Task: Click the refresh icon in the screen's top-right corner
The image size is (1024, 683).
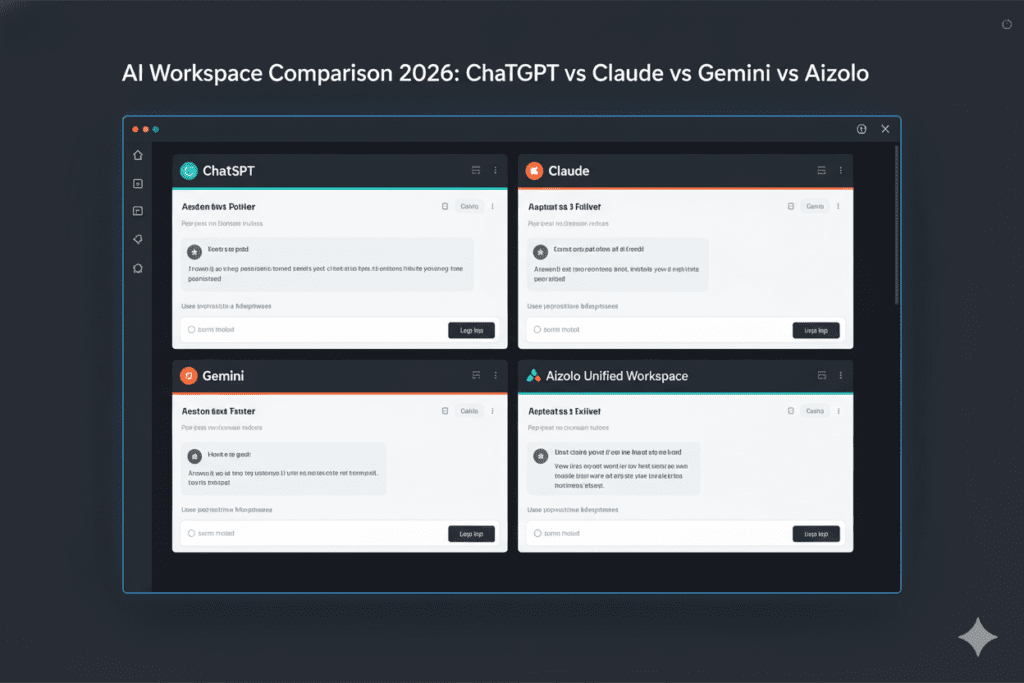Action: [1006, 23]
